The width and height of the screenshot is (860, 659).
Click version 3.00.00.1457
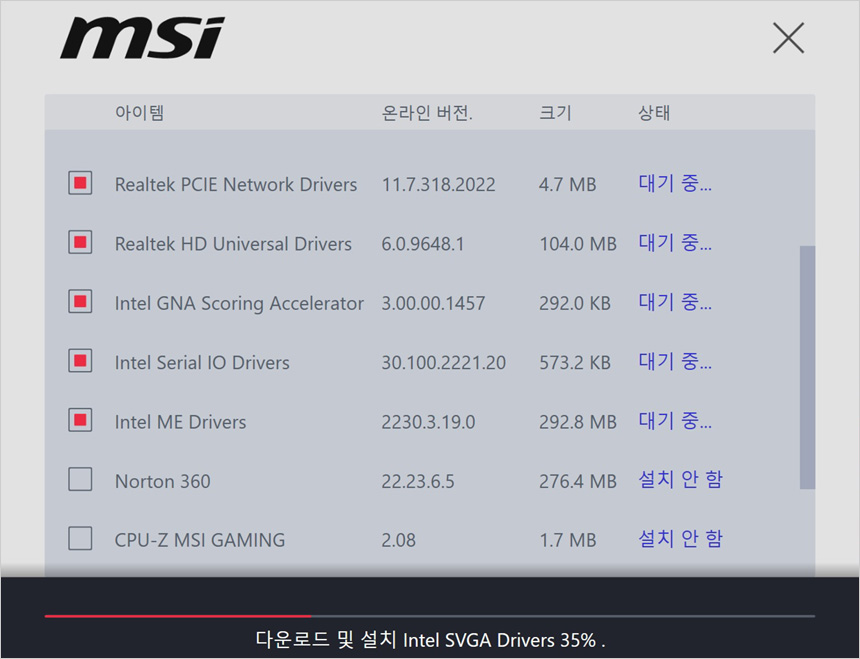click(433, 303)
